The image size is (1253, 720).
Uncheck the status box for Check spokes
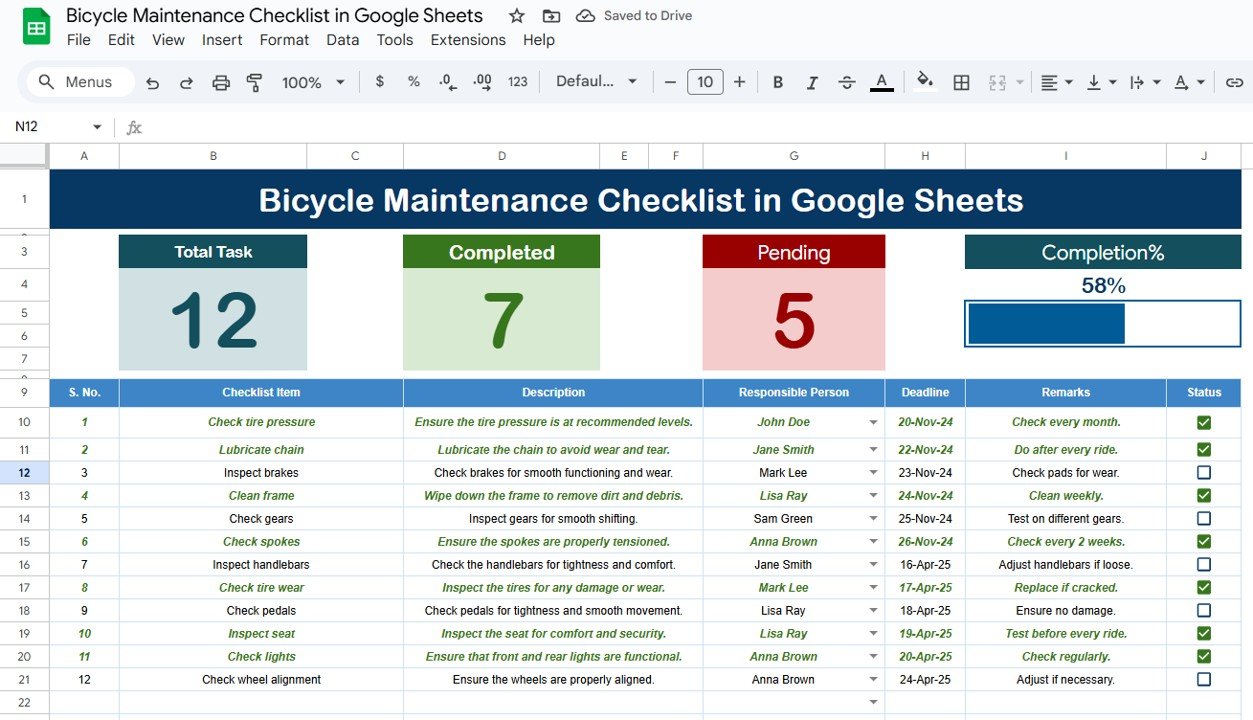1204,541
